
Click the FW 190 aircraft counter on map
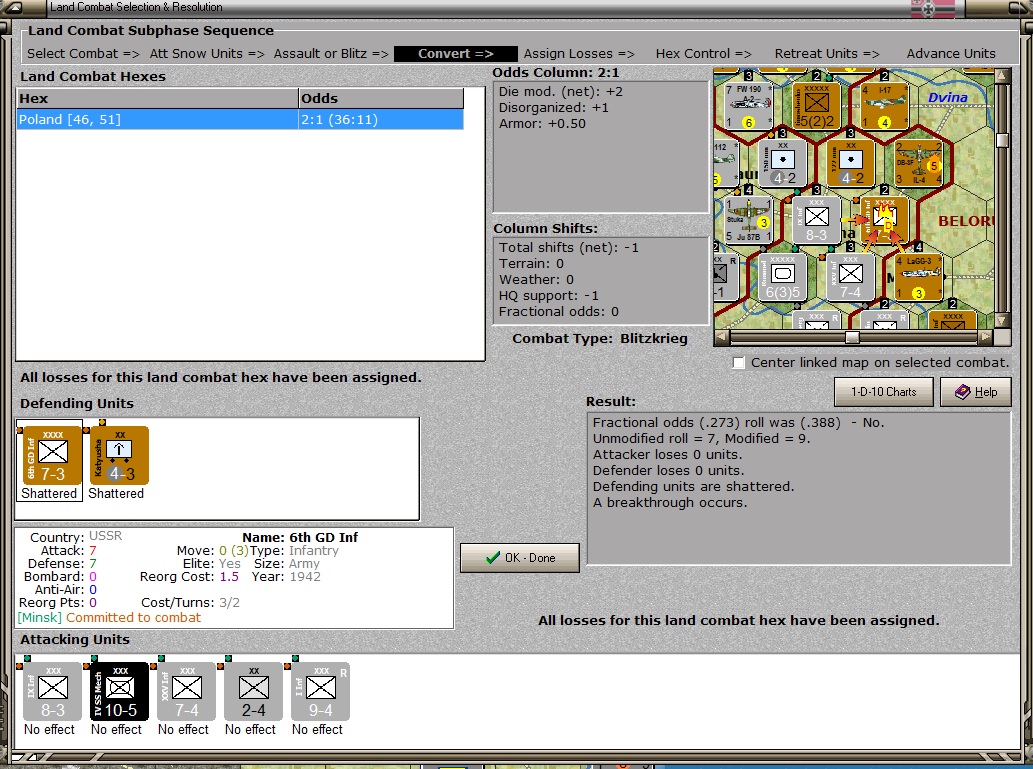(749, 105)
